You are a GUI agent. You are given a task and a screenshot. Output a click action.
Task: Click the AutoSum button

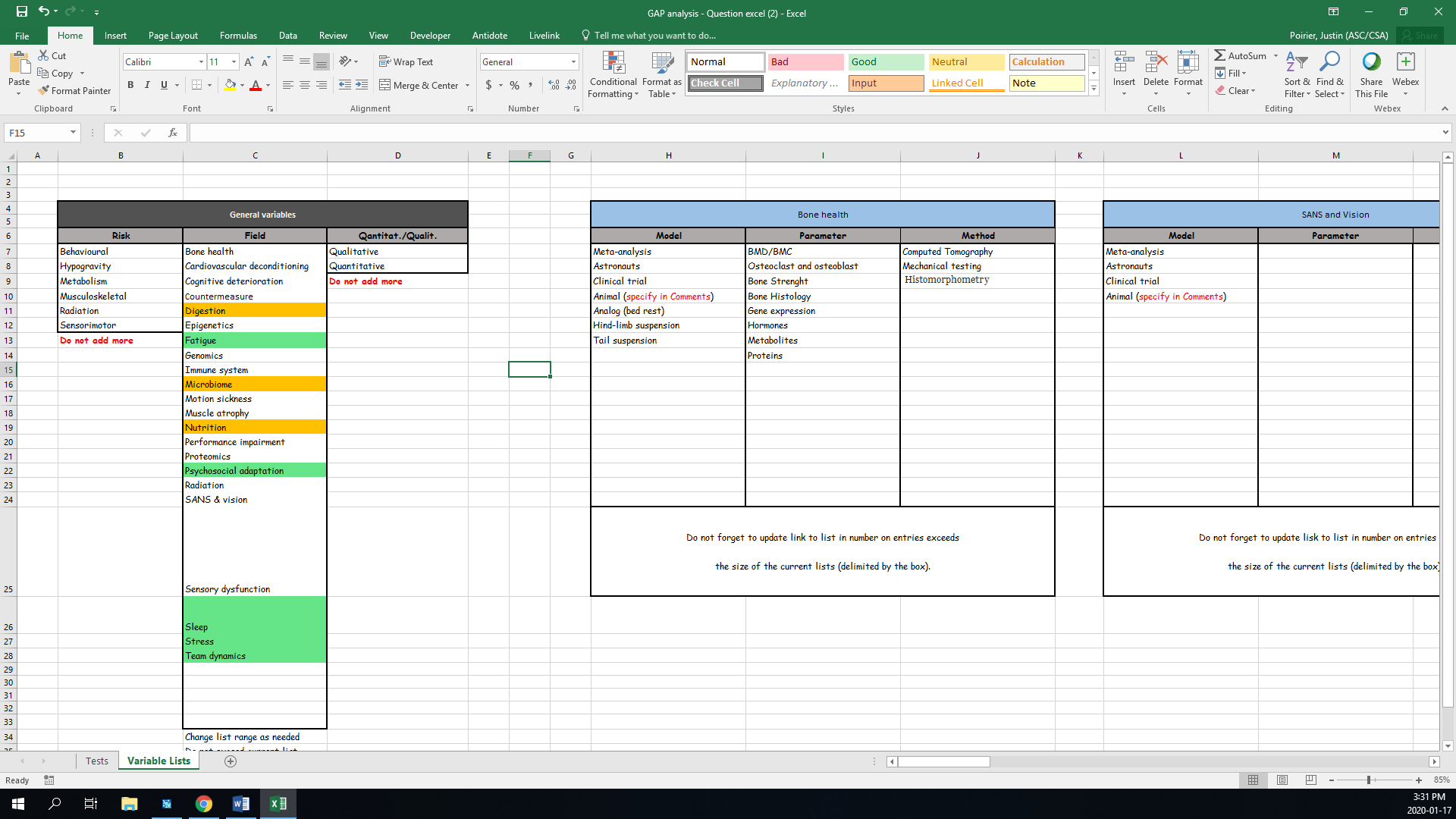click(1241, 55)
